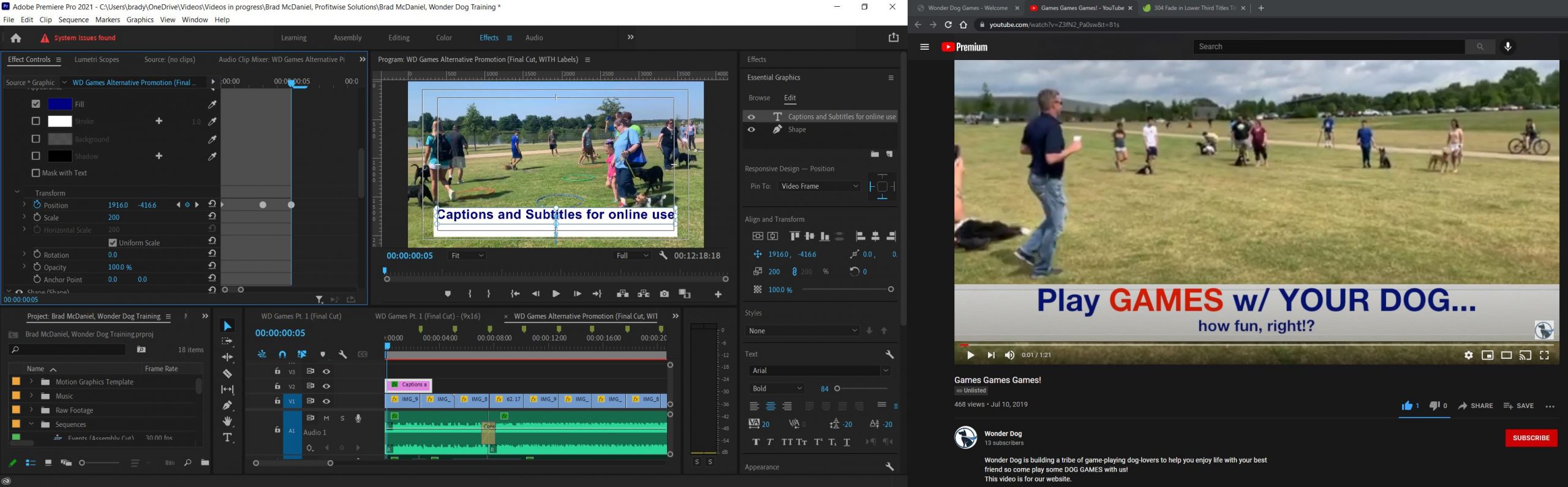Viewport: 1568px width, 487px height.
Task: Click the Fill color eyedropper
Action: coord(213,104)
